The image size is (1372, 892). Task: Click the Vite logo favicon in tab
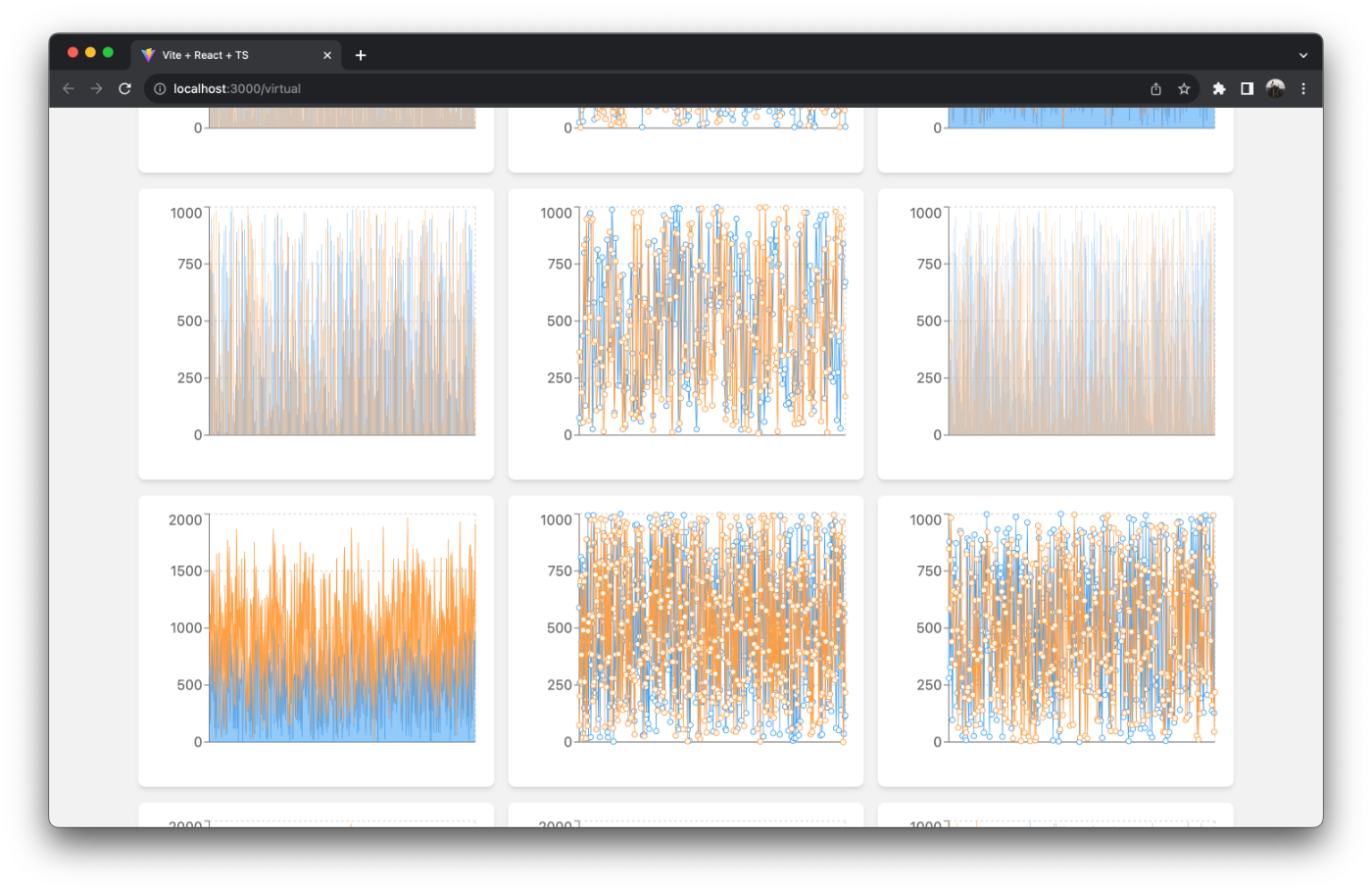(x=148, y=55)
